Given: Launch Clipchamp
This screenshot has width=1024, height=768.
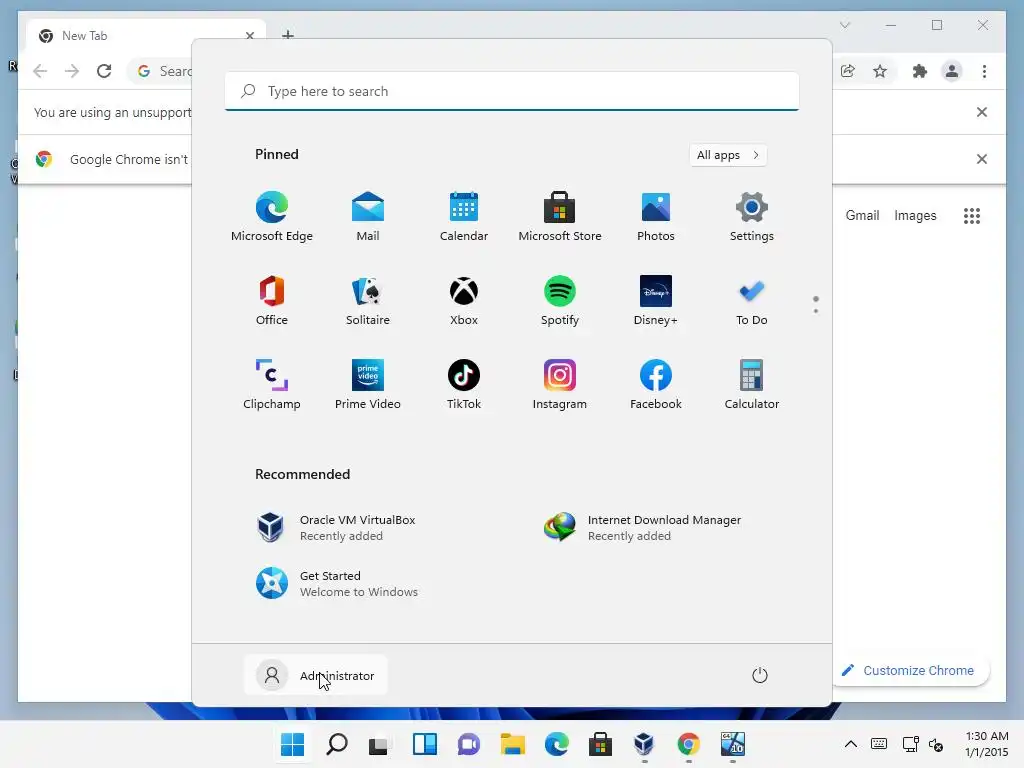Looking at the screenshot, I should pos(272,385).
